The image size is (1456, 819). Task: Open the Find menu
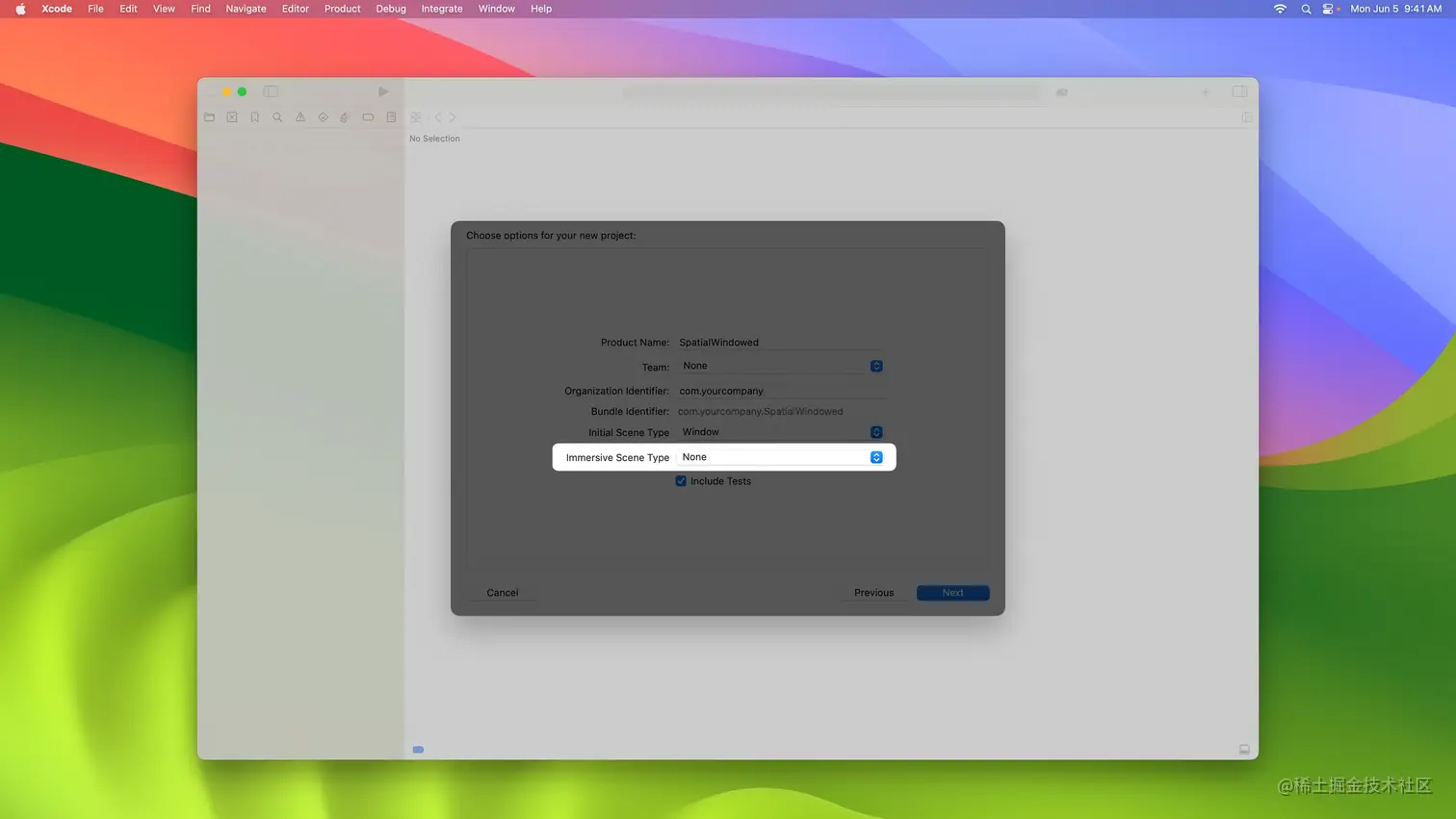coord(200,9)
